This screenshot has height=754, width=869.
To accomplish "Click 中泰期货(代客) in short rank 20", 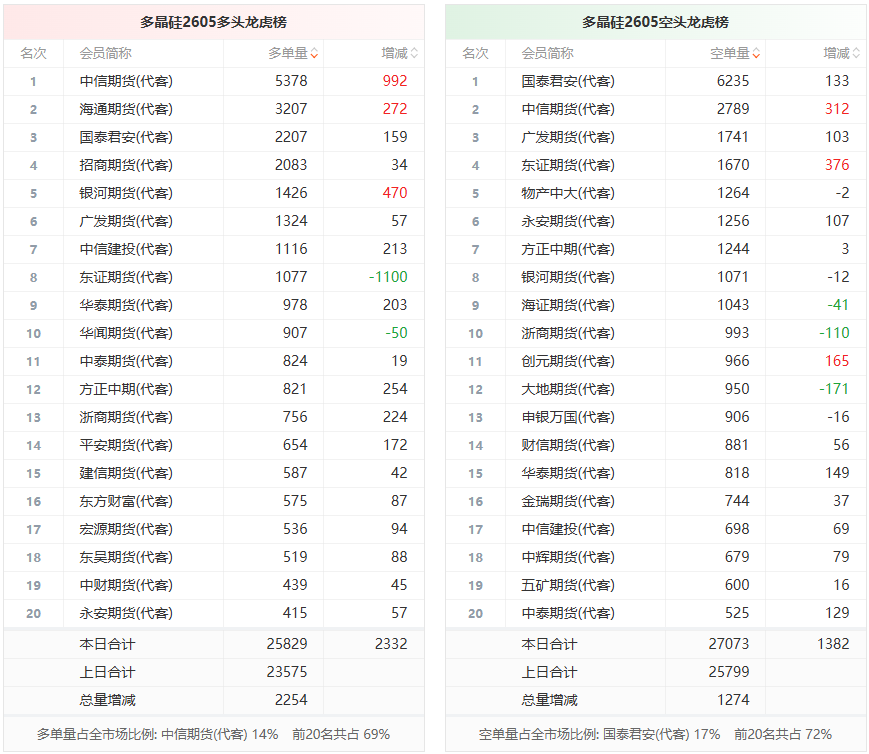I will tap(568, 613).
